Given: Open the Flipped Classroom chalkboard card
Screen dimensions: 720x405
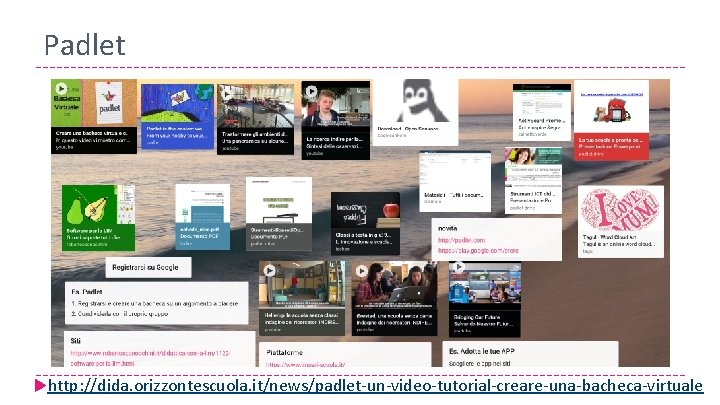Looking at the screenshot, I should pyautogui.click(x=366, y=223).
